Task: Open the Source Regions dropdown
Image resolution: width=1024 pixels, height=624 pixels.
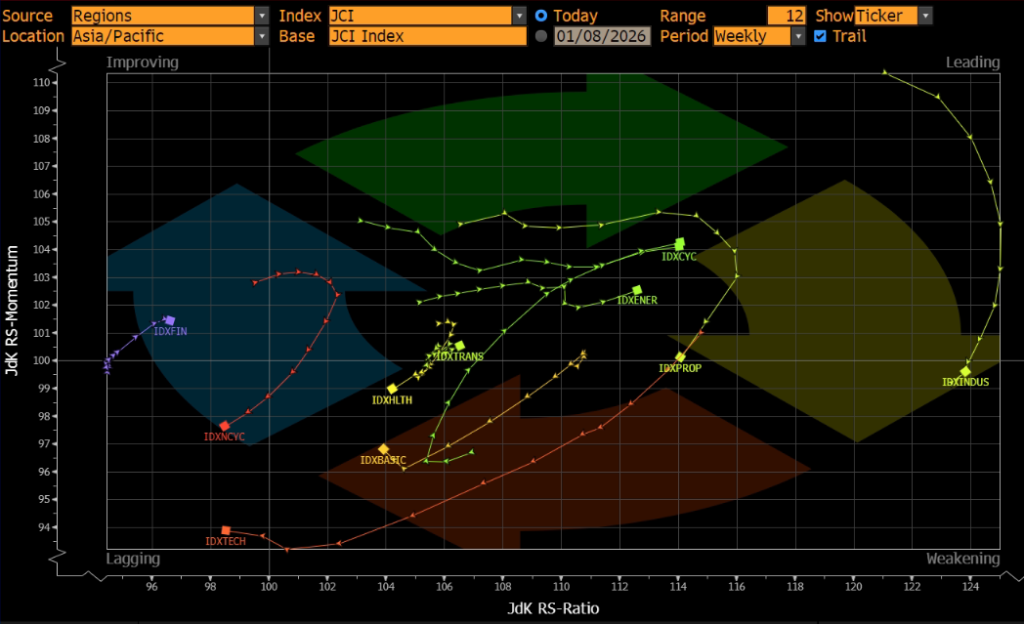Action: 262,16
